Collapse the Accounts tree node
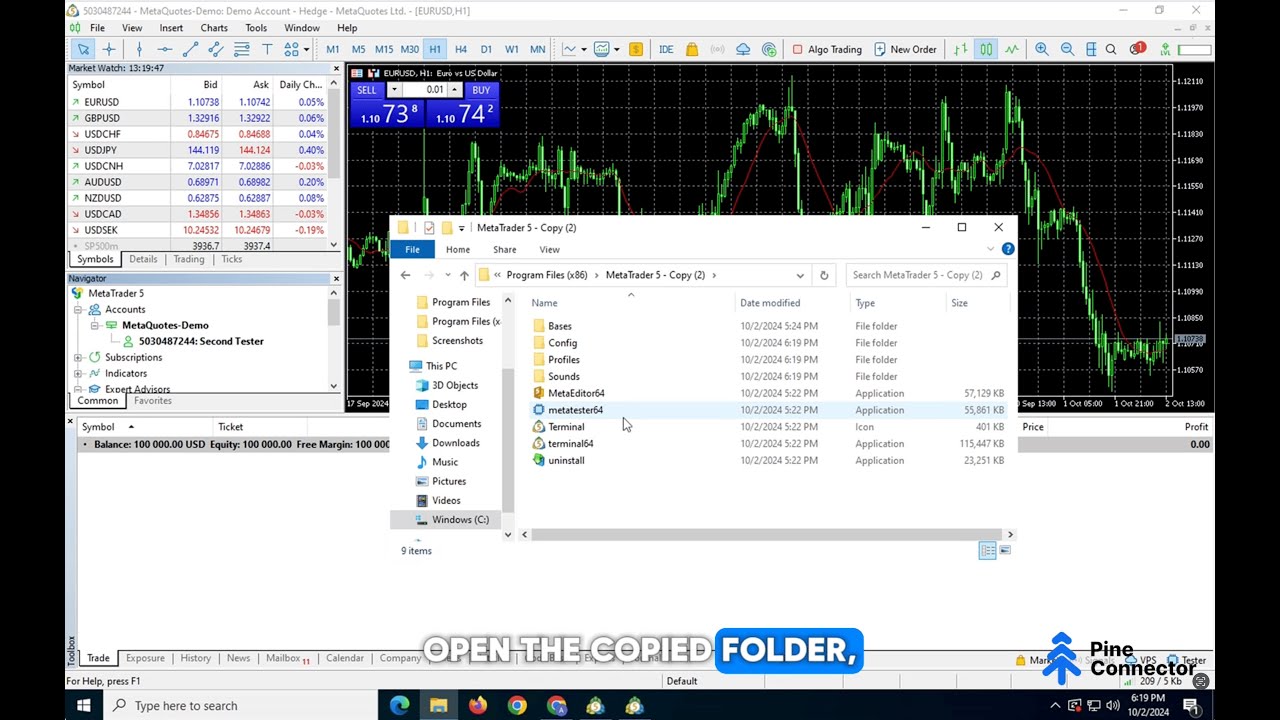The image size is (1280, 720). 78,309
